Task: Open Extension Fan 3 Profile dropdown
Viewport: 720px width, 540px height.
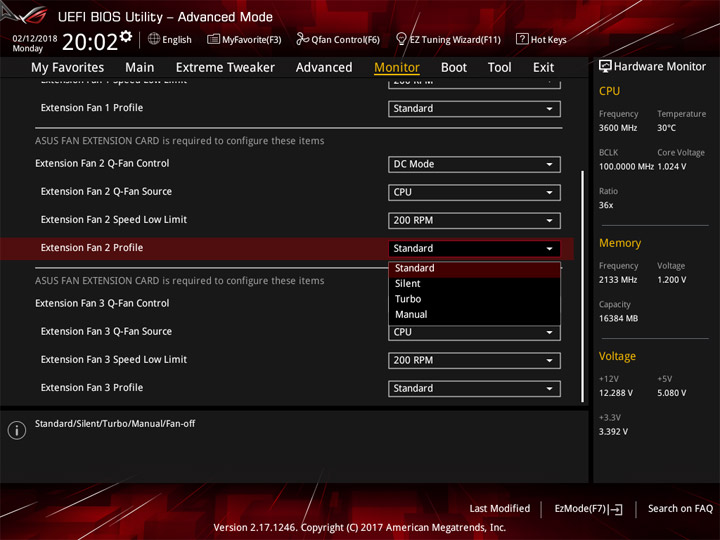Action: pos(474,388)
